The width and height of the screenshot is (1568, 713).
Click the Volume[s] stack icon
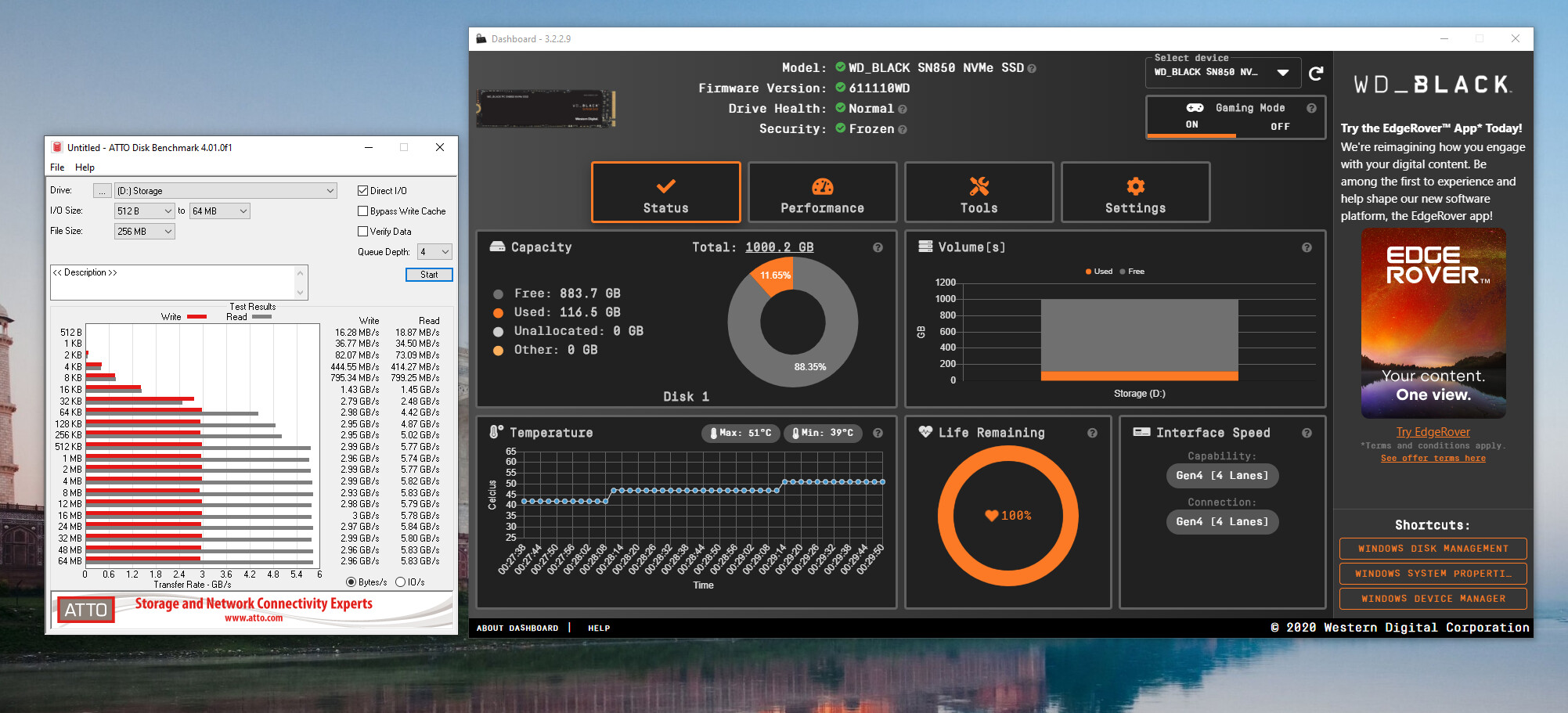(925, 247)
